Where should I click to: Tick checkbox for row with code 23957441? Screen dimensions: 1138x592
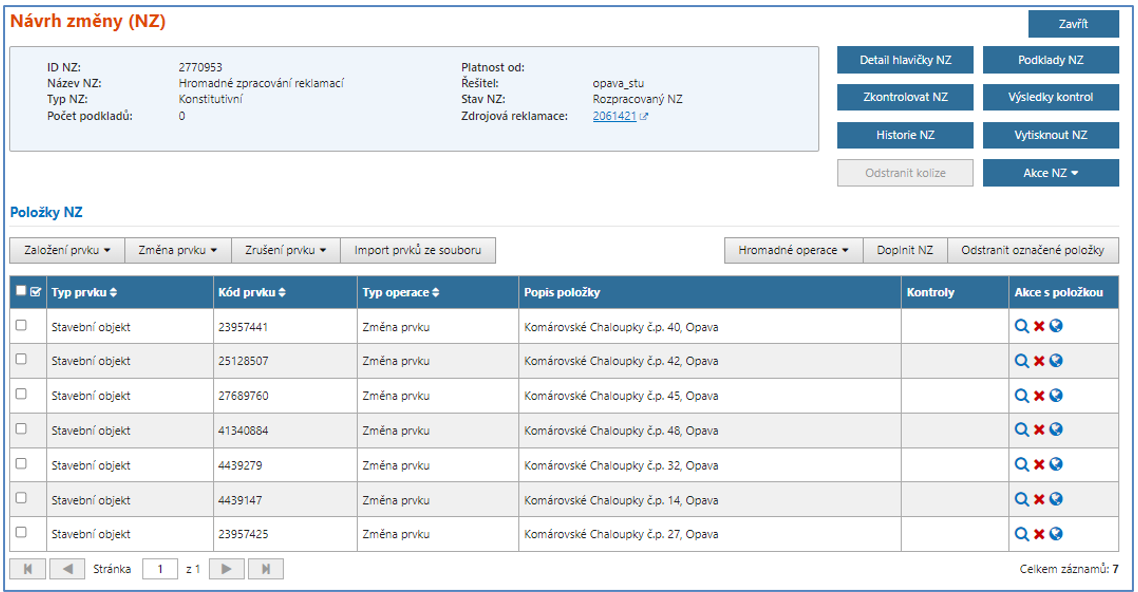[x=21, y=326]
